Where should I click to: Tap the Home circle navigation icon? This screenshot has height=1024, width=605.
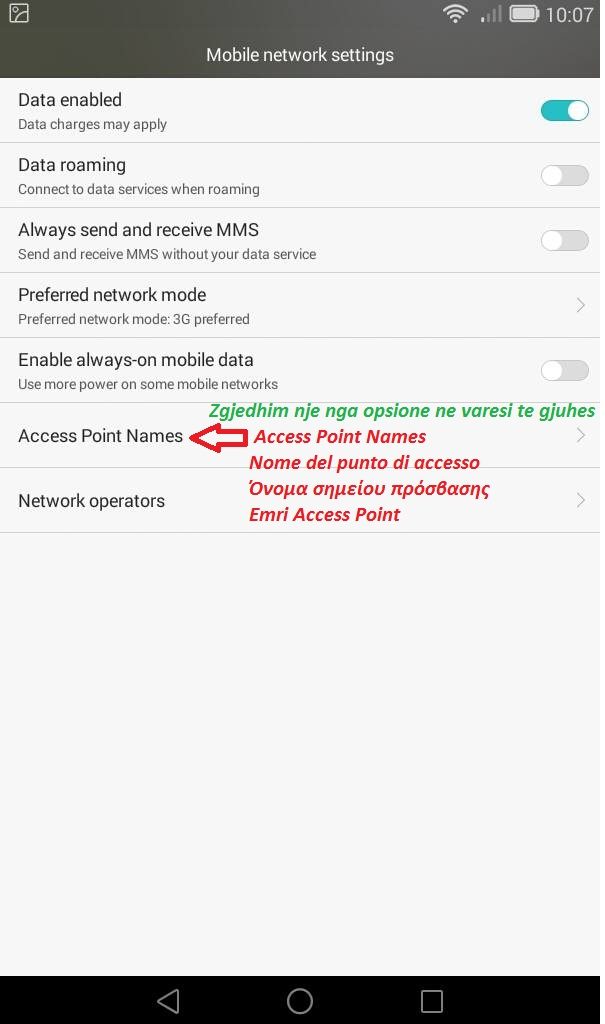pyautogui.click(x=300, y=1000)
